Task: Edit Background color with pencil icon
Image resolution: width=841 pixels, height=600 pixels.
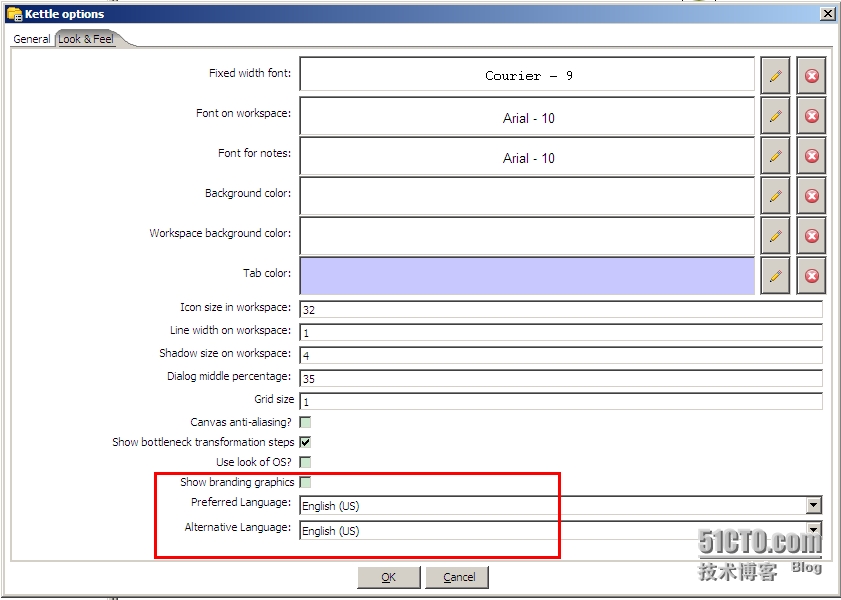Action: [x=775, y=196]
